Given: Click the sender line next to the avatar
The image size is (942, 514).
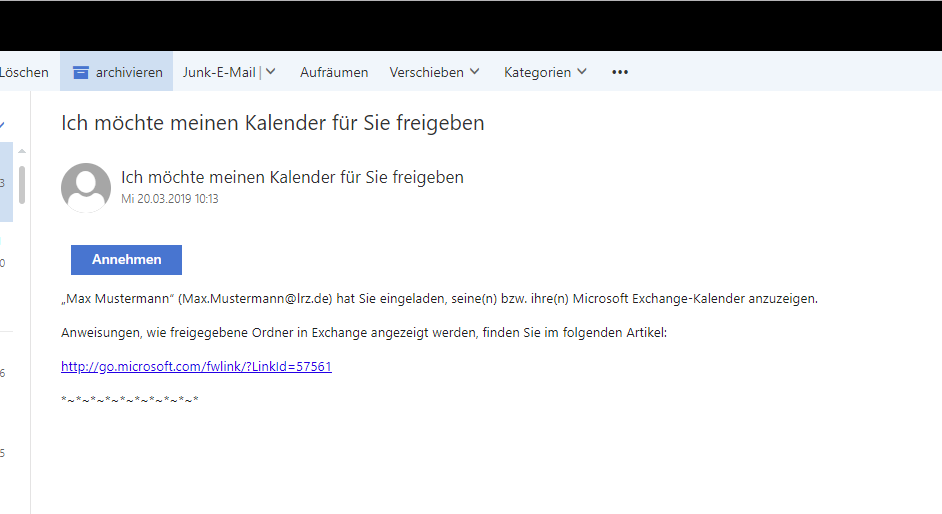Looking at the screenshot, I should pos(292,177).
